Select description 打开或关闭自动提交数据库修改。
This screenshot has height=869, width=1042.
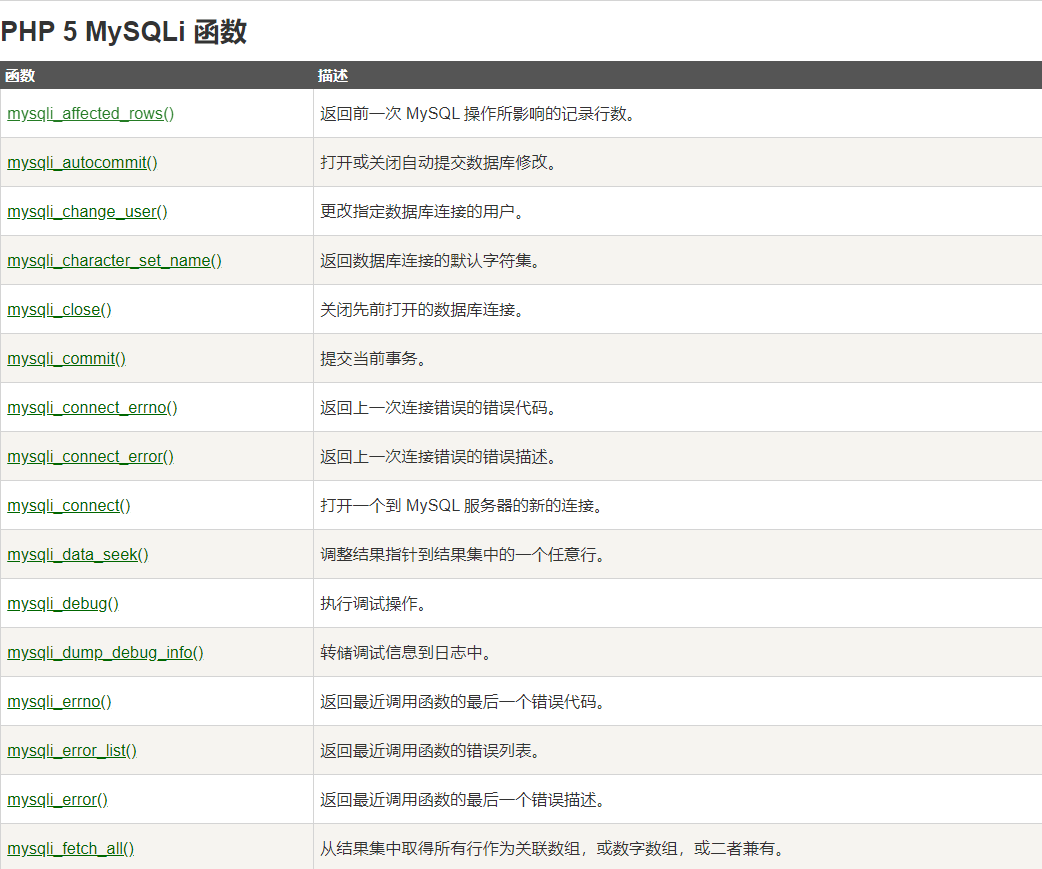tap(439, 163)
